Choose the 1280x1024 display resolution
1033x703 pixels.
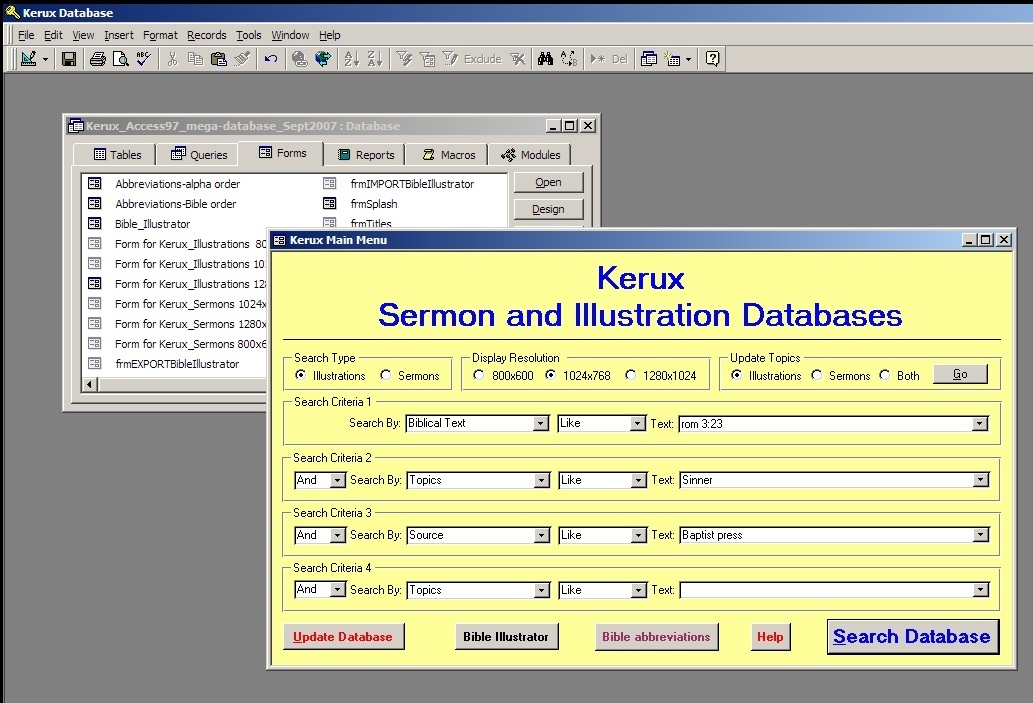pyautogui.click(x=630, y=375)
